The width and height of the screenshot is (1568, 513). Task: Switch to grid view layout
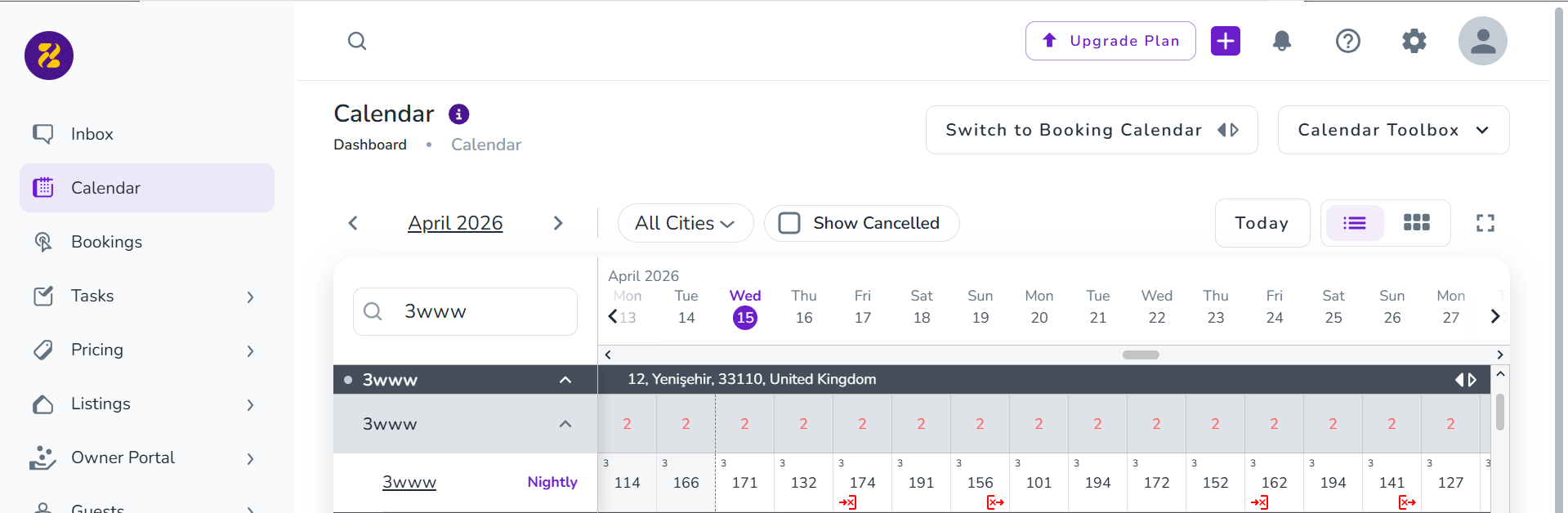1416,223
